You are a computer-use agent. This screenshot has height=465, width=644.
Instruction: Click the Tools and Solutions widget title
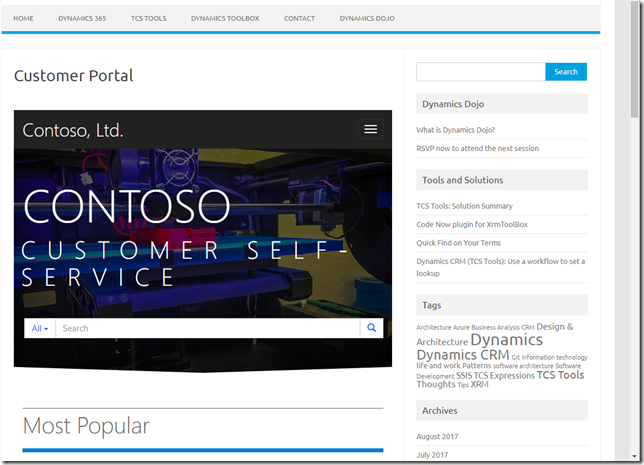[x=462, y=180]
